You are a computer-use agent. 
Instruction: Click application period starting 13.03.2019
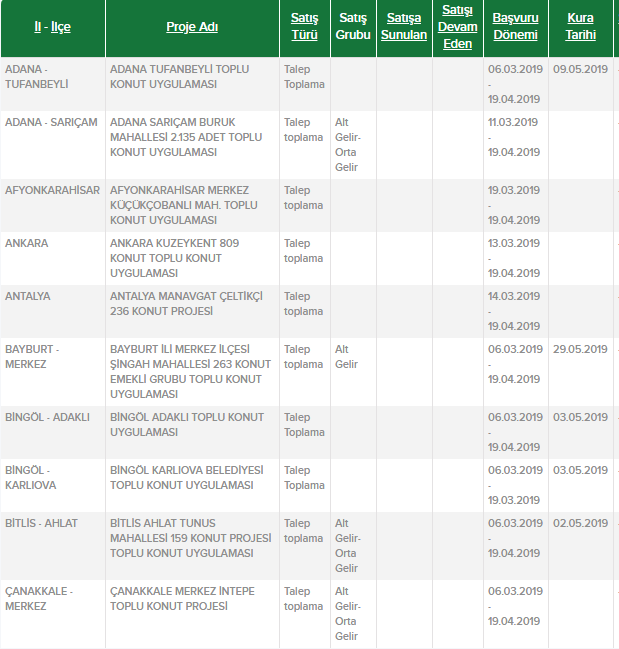[x=514, y=258]
